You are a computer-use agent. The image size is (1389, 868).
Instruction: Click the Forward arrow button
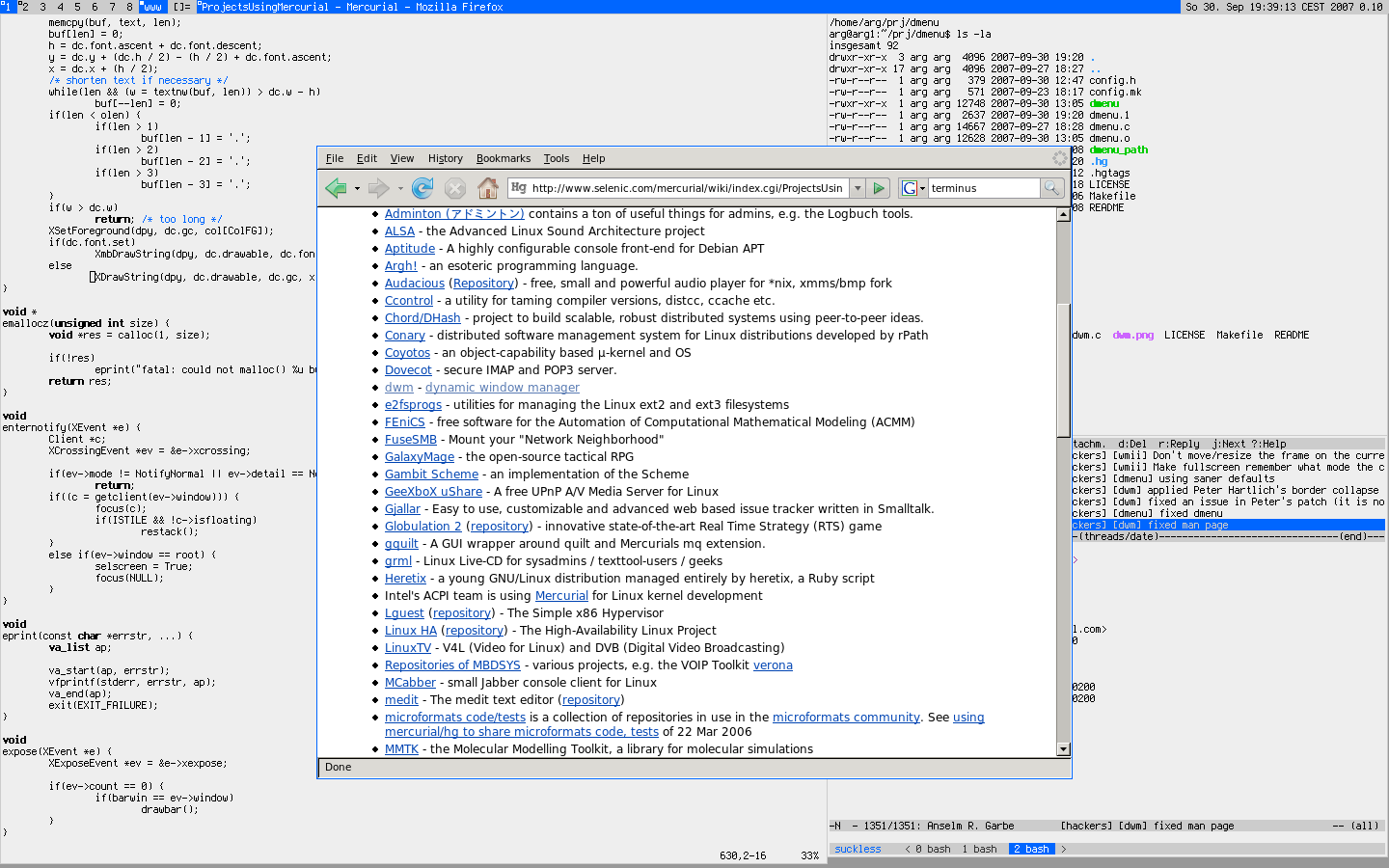point(378,188)
